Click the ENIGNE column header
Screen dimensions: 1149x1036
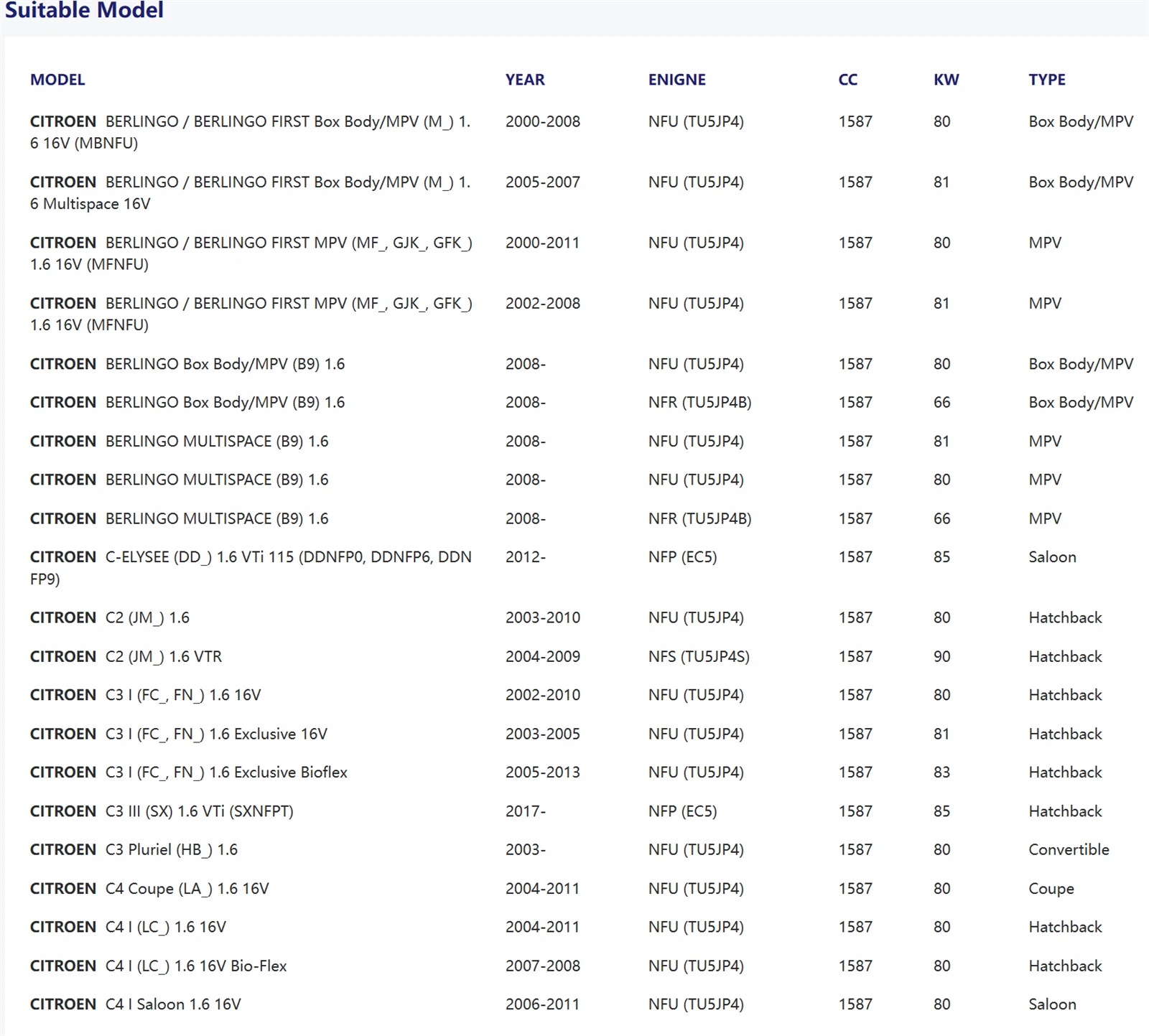click(x=676, y=80)
